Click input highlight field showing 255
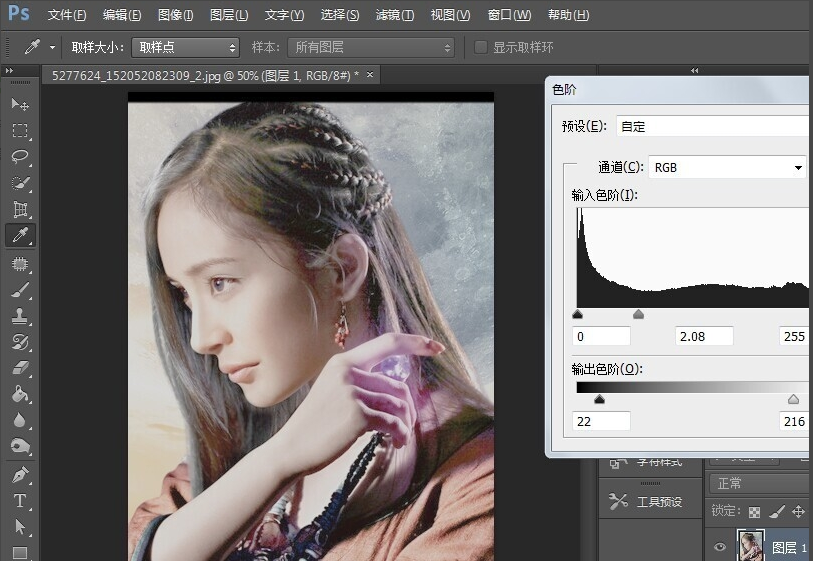 click(795, 336)
